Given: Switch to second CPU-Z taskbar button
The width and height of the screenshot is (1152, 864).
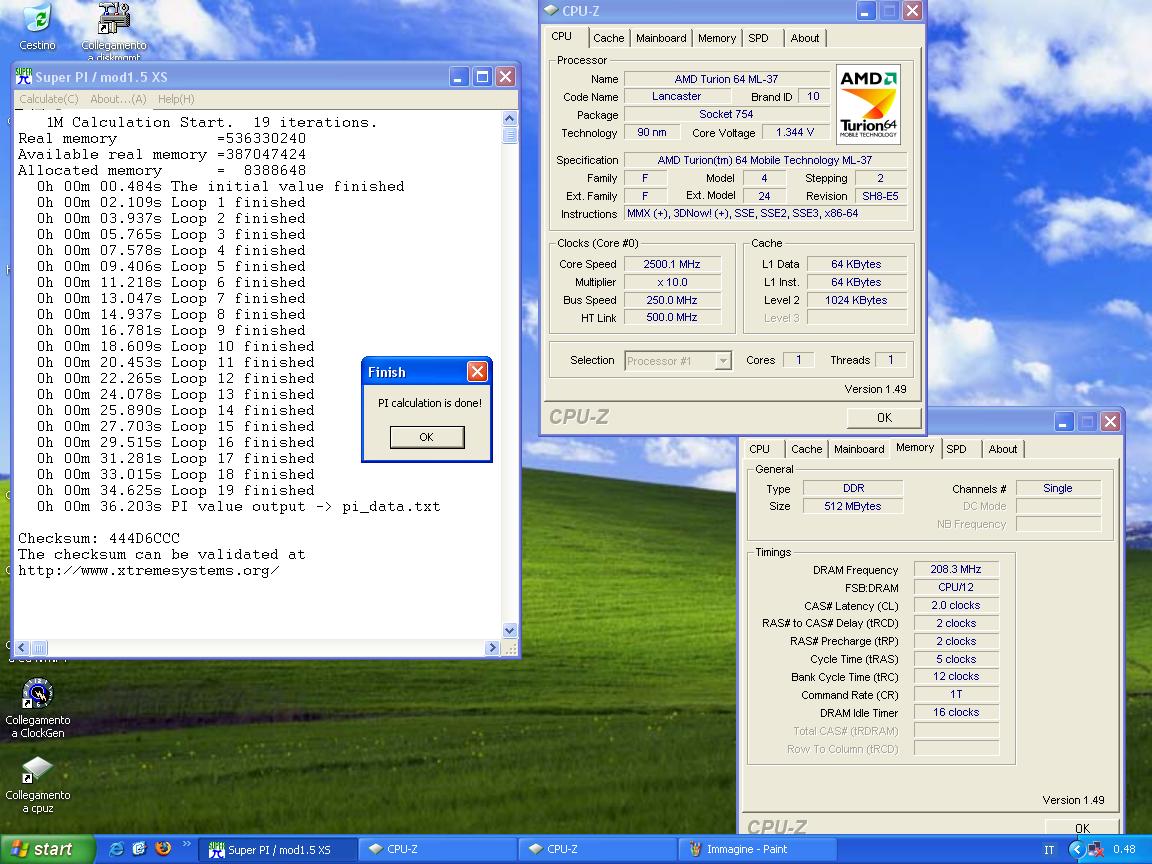Looking at the screenshot, I should (596, 849).
